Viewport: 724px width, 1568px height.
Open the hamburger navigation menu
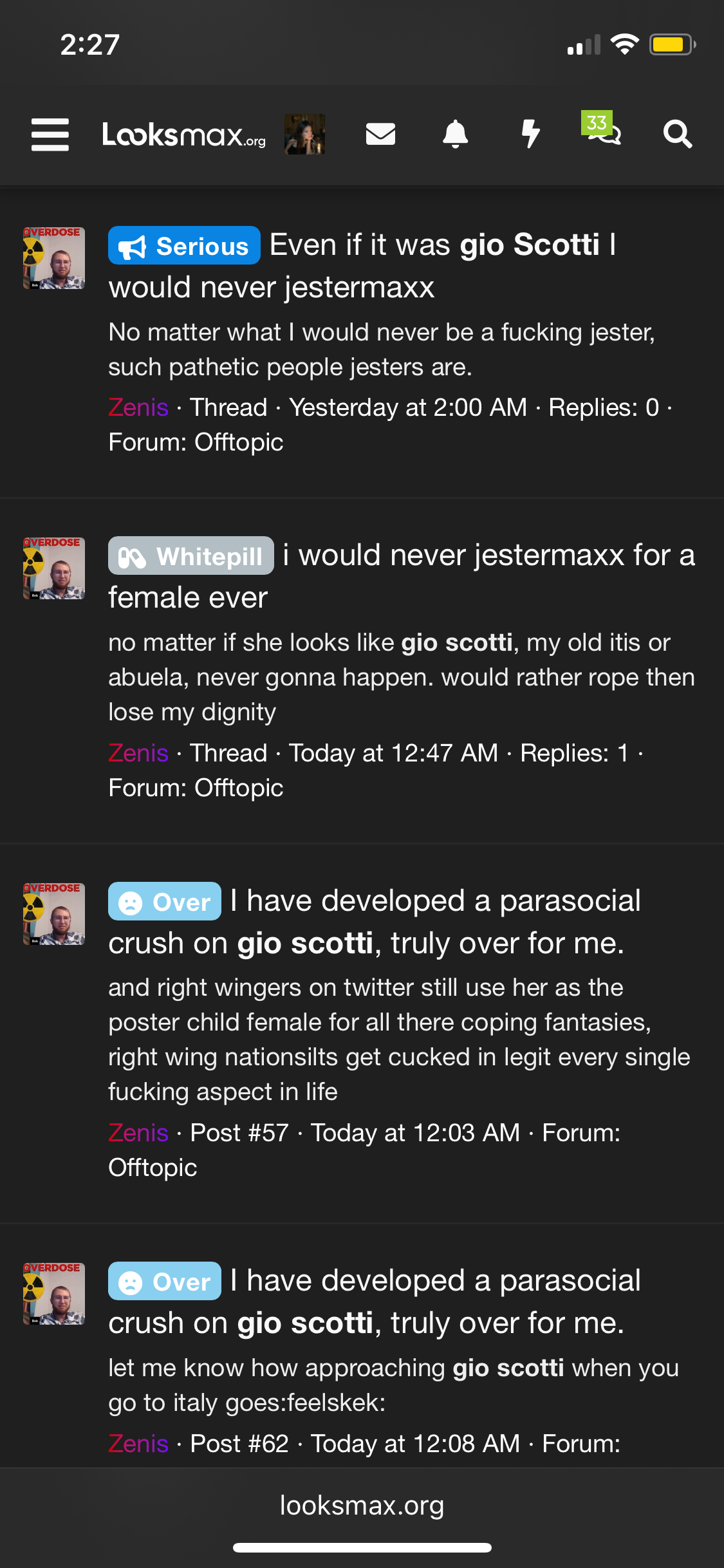point(50,135)
